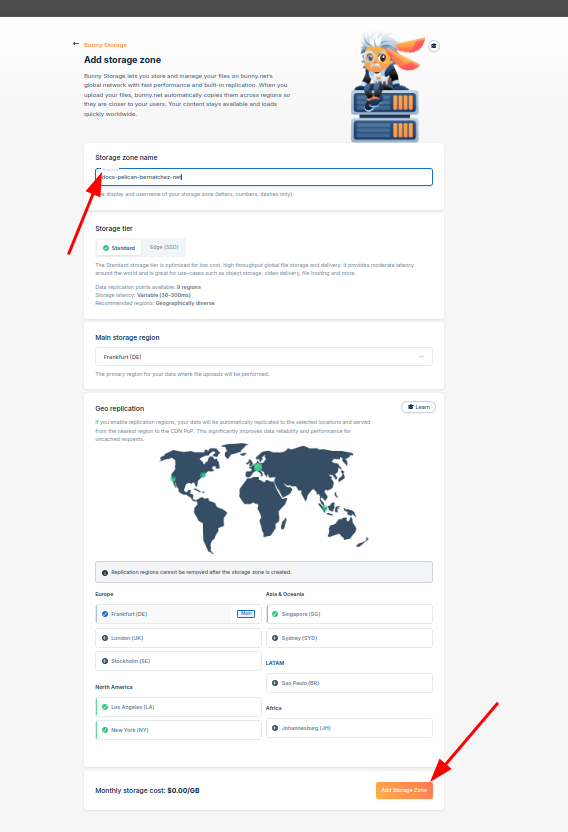Click the Add Storage Zone button
The image size is (568, 832).
pyautogui.click(x=404, y=790)
